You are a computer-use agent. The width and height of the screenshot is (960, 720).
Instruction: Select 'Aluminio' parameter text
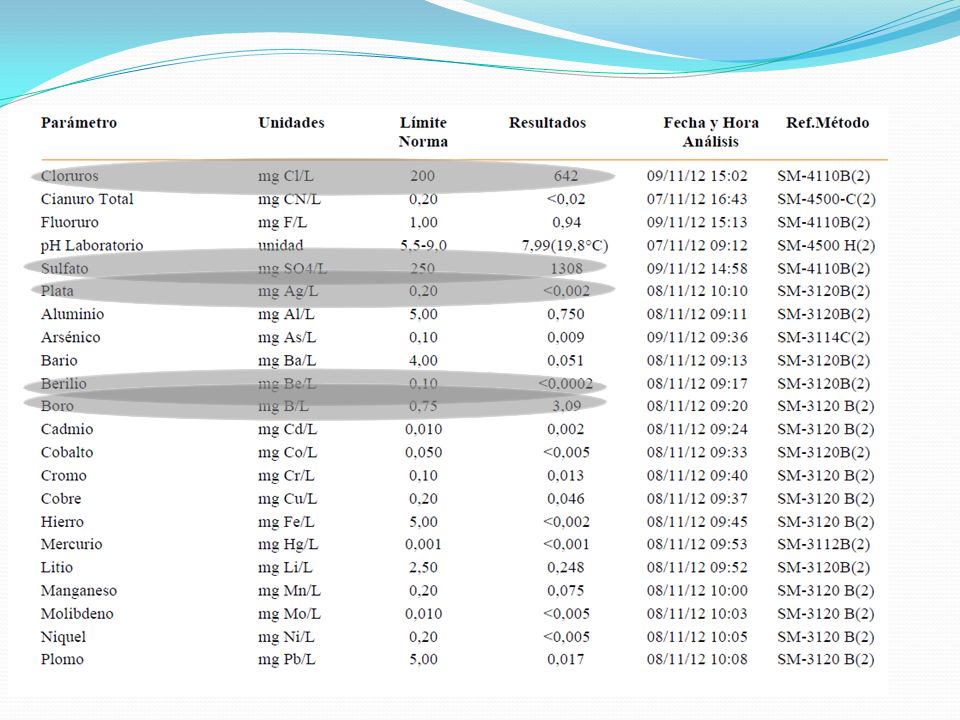point(72,314)
